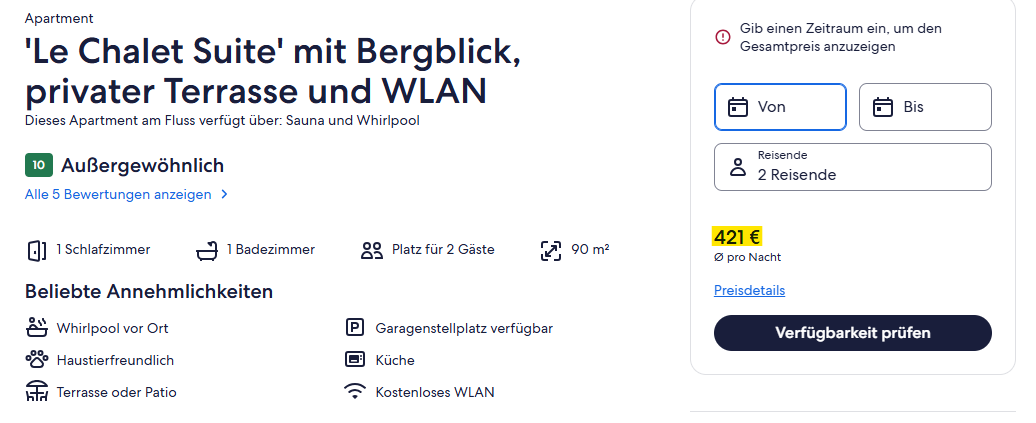1036x423 pixels.
Task: Click the guests capacity people icon
Action: click(372, 250)
